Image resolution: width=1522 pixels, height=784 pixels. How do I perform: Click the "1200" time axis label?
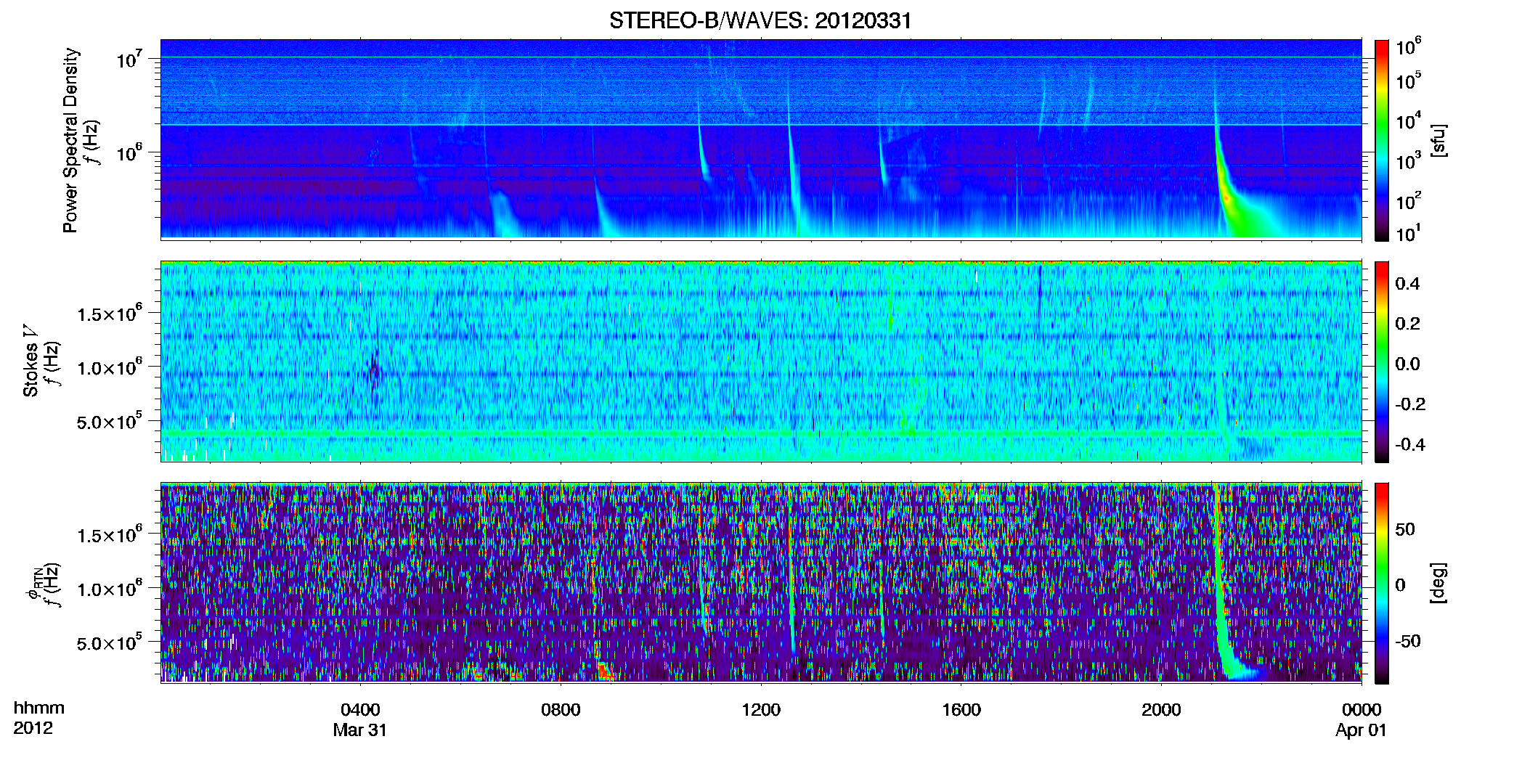[x=761, y=710]
